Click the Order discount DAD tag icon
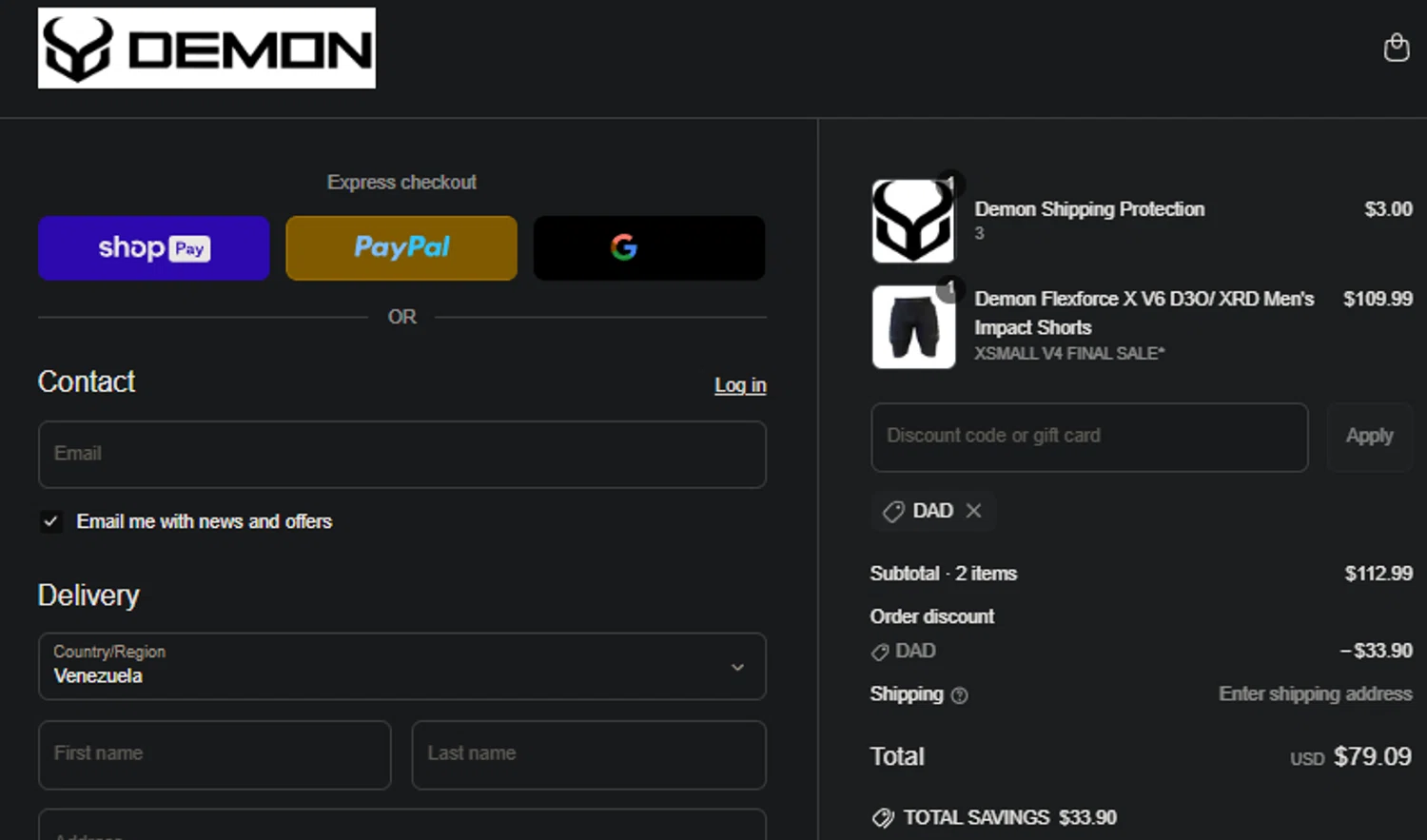1427x840 pixels. point(880,652)
